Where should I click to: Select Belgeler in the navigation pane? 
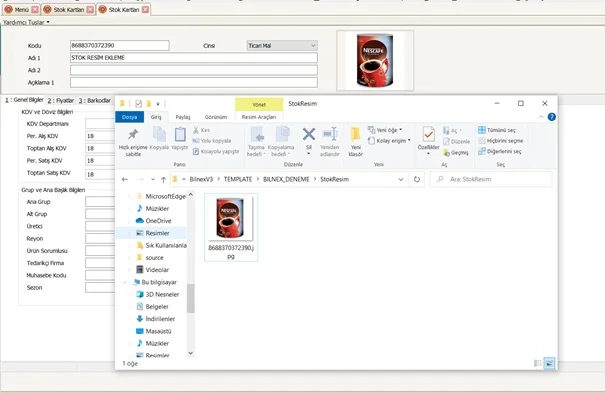click(x=157, y=307)
